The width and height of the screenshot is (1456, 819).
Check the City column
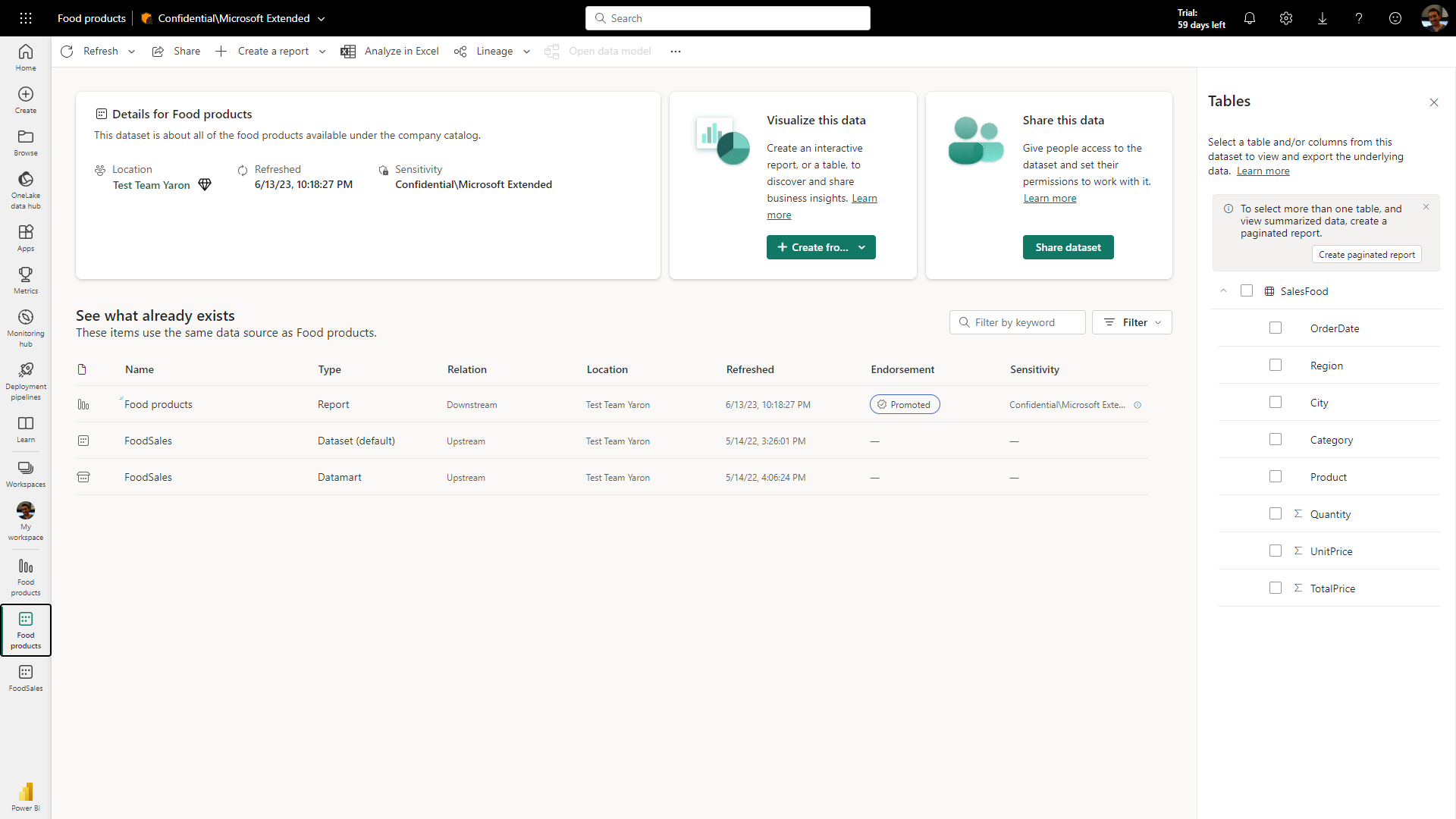tap(1276, 402)
